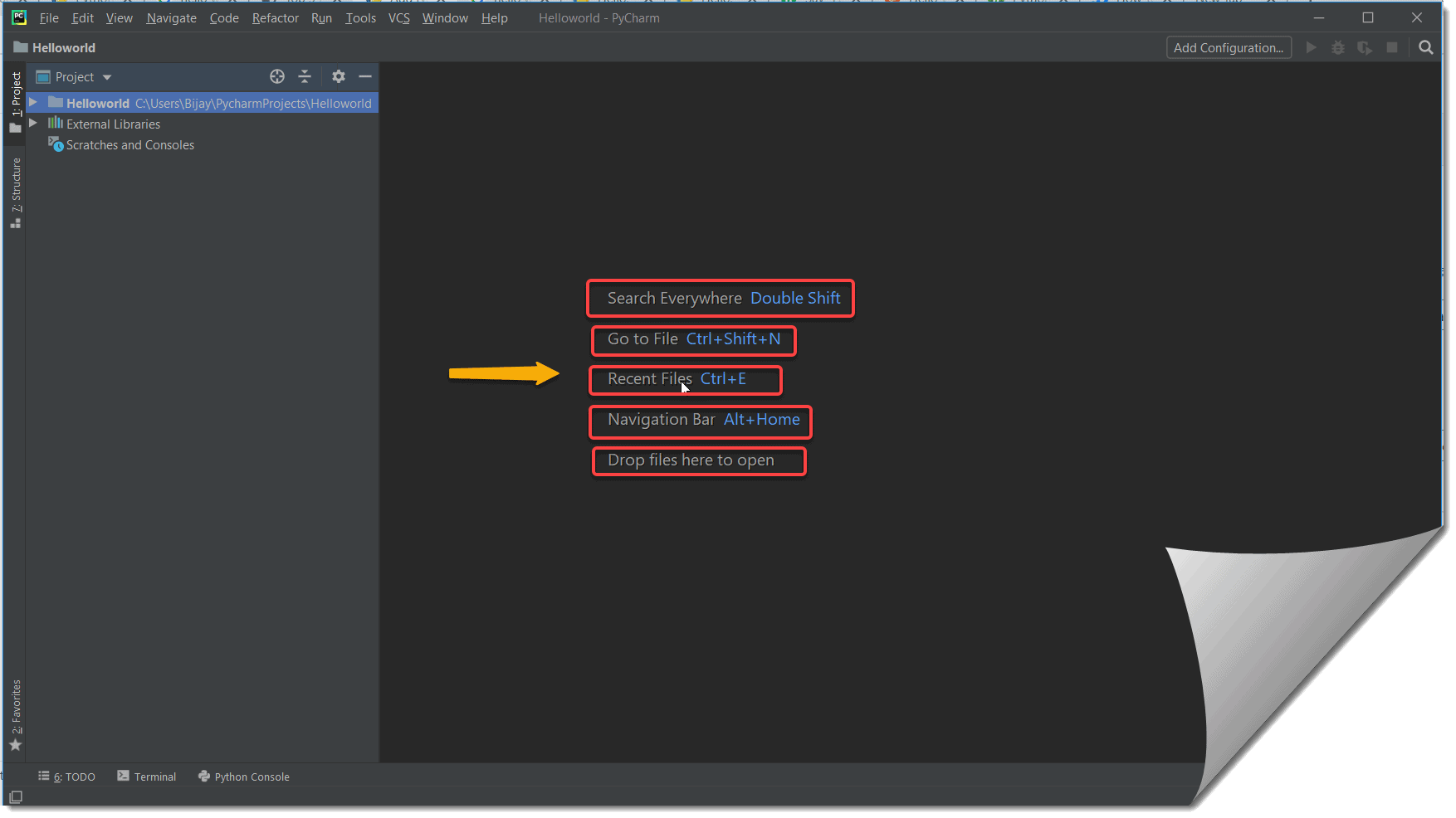
Task: Open the VCS menu
Action: tap(398, 17)
